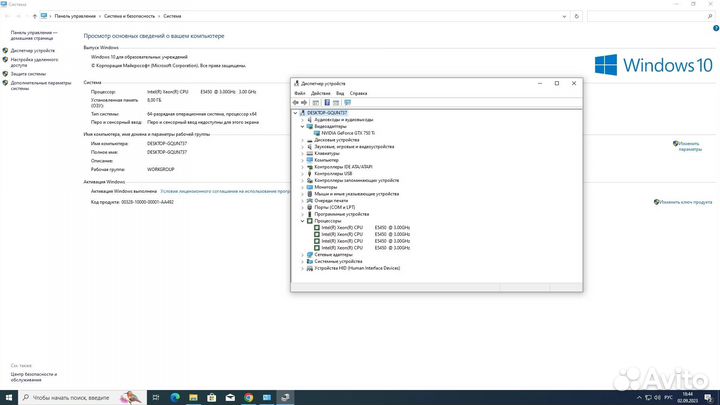The height and width of the screenshot is (405, 720).
Task: Expand the Аудиовходы и аудиовыходы category
Action: click(303, 120)
